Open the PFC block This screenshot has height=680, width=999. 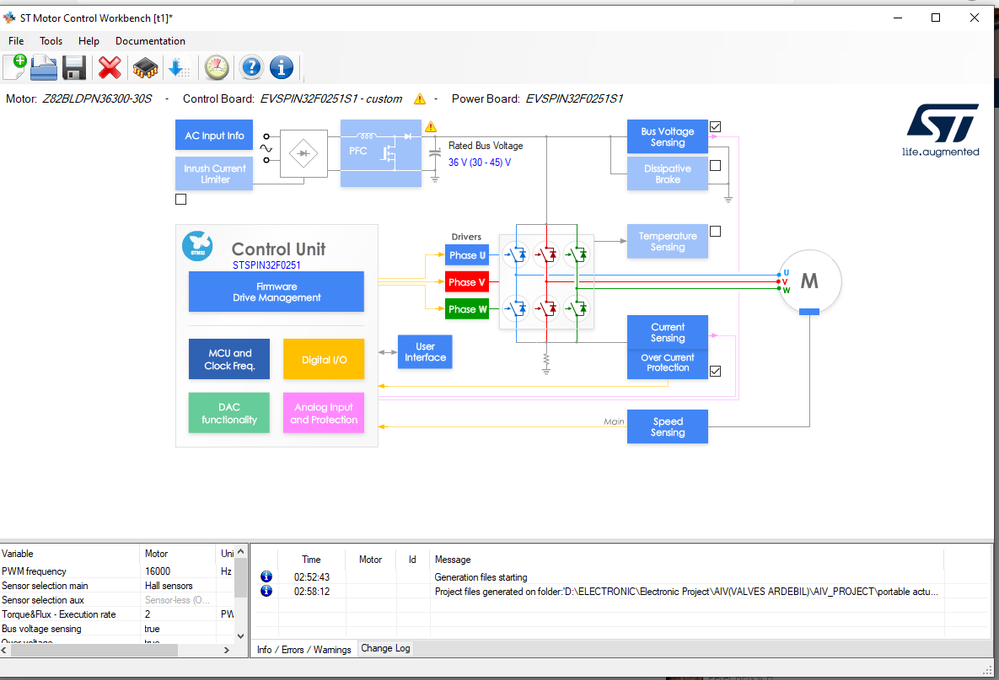coord(381,153)
